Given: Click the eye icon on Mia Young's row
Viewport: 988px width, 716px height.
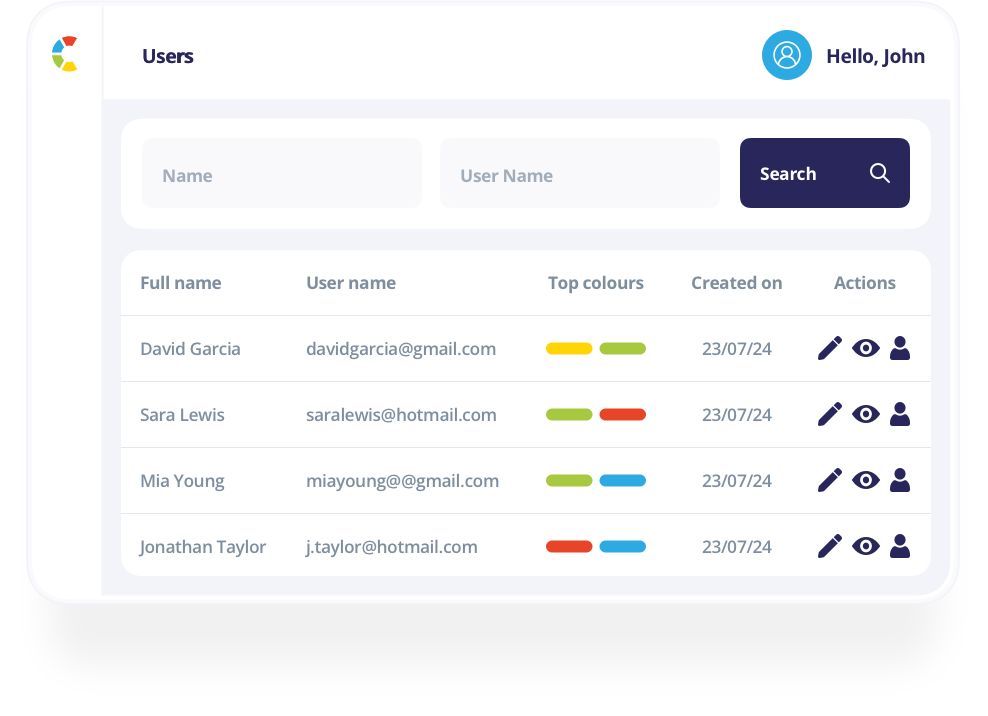Looking at the screenshot, I should click(864, 480).
